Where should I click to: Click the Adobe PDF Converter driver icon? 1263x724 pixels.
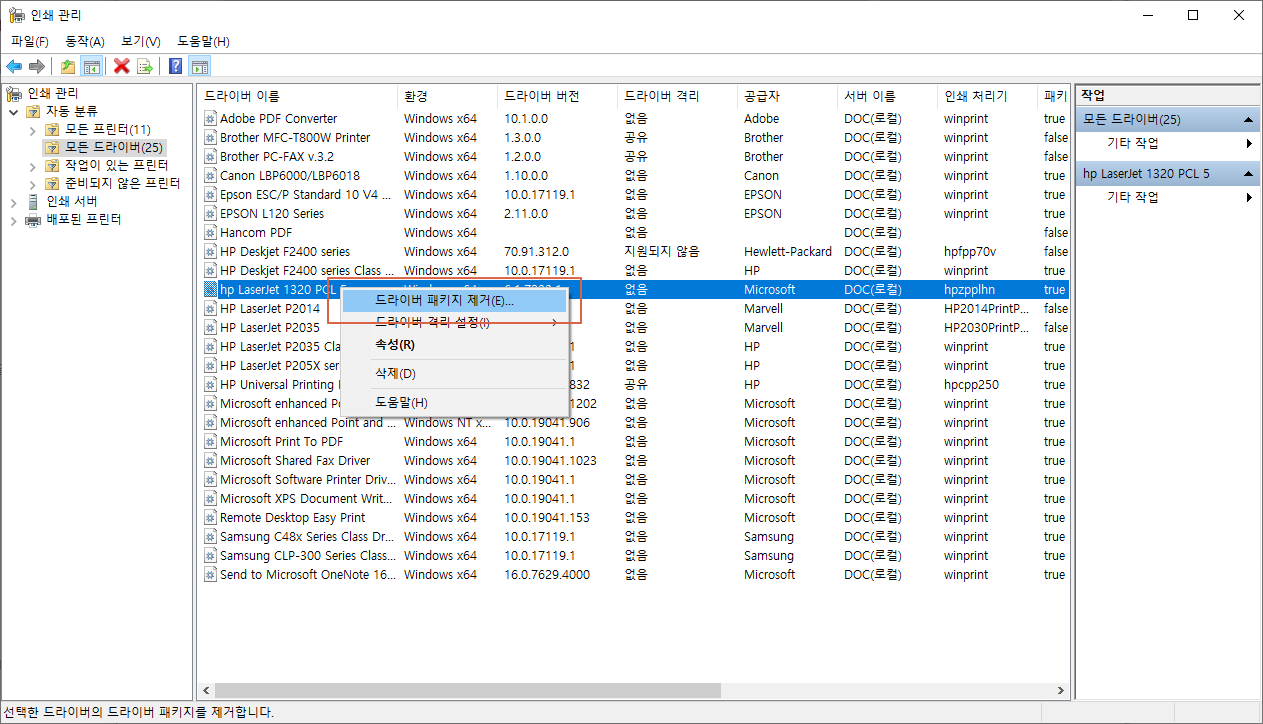click(x=210, y=118)
